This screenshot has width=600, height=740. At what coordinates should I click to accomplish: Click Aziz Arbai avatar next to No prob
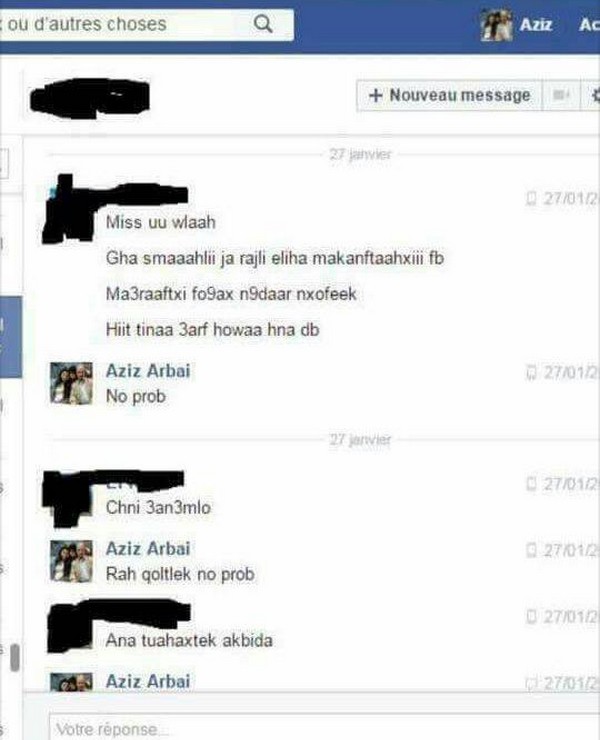71,383
